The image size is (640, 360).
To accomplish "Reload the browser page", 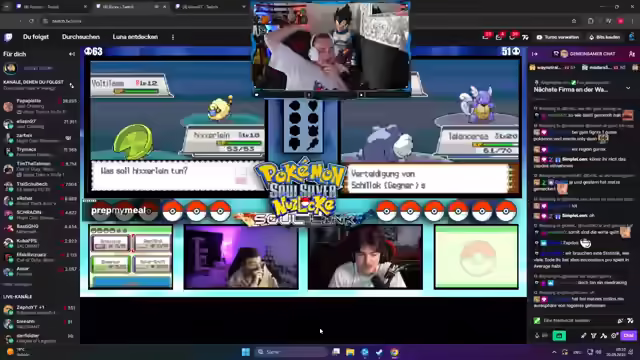I will 31,21.
